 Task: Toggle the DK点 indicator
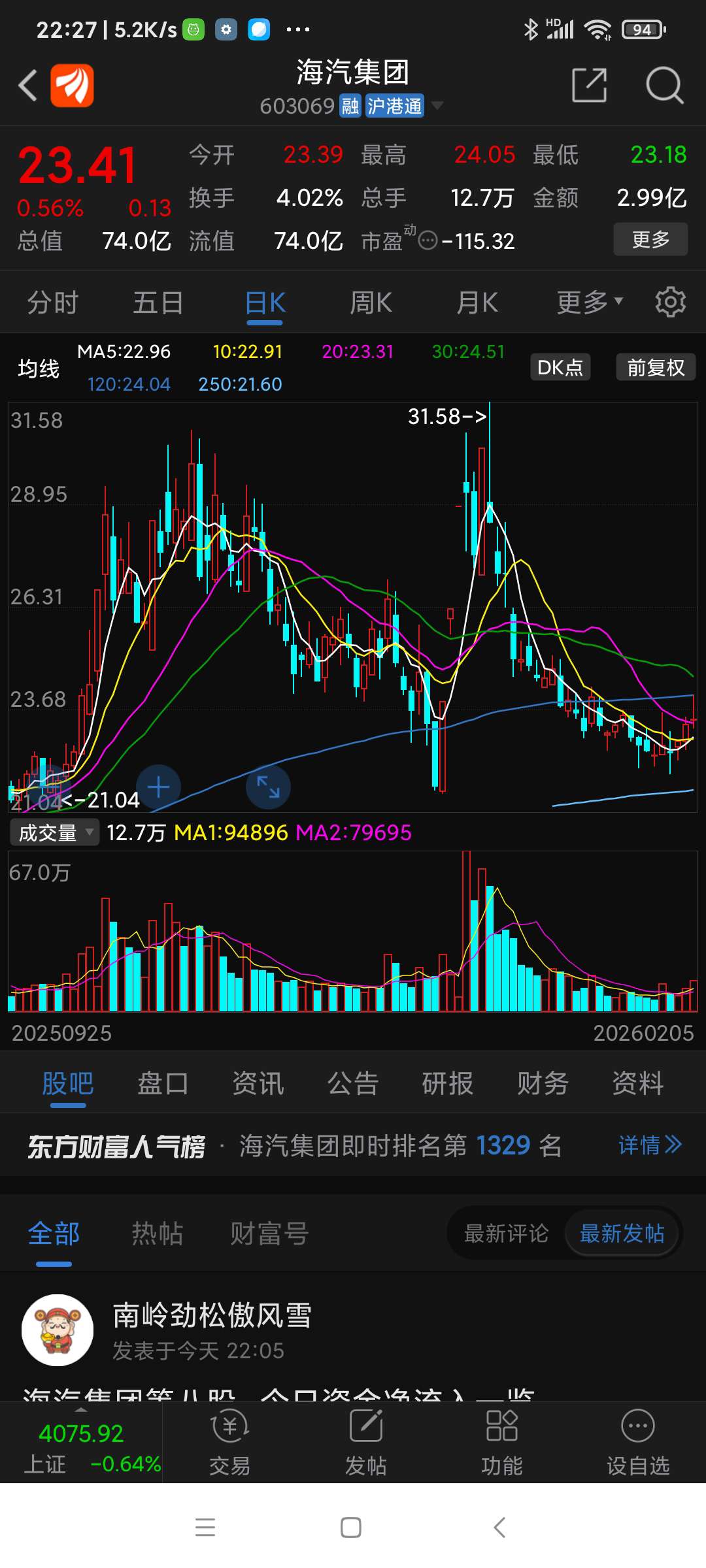point(560,367)
